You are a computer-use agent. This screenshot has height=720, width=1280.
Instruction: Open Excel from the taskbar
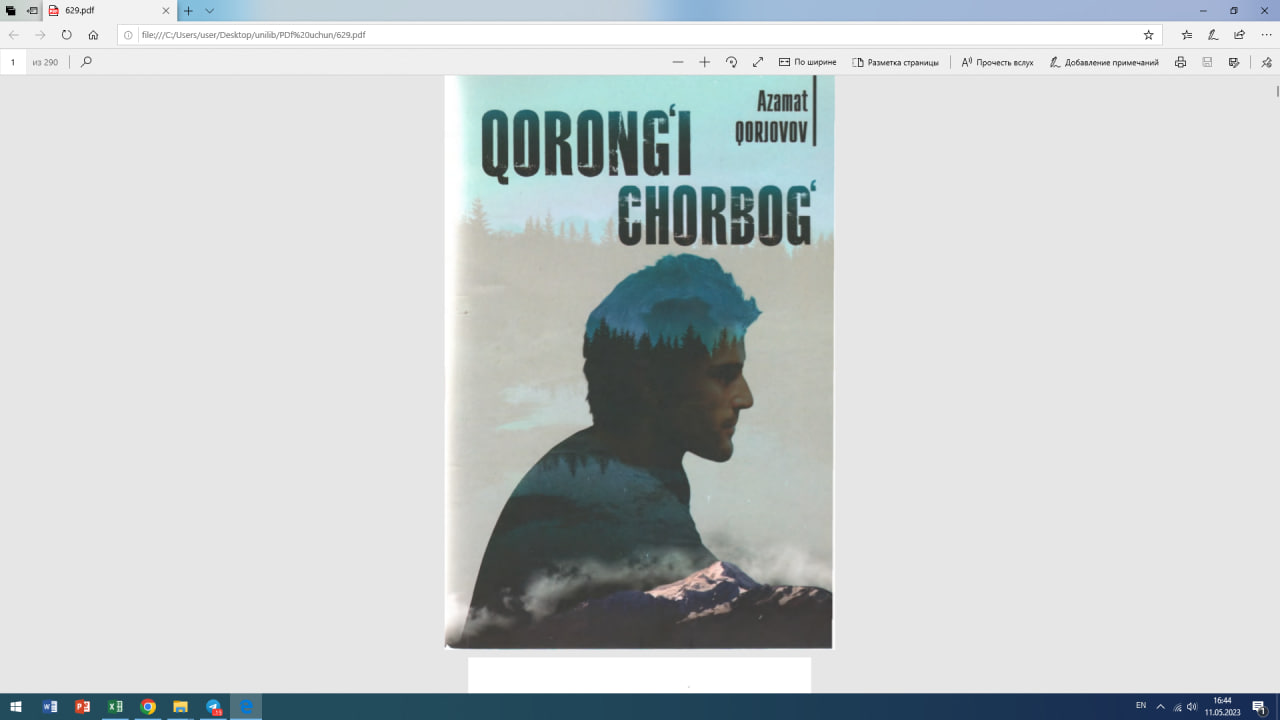(116, 707)
